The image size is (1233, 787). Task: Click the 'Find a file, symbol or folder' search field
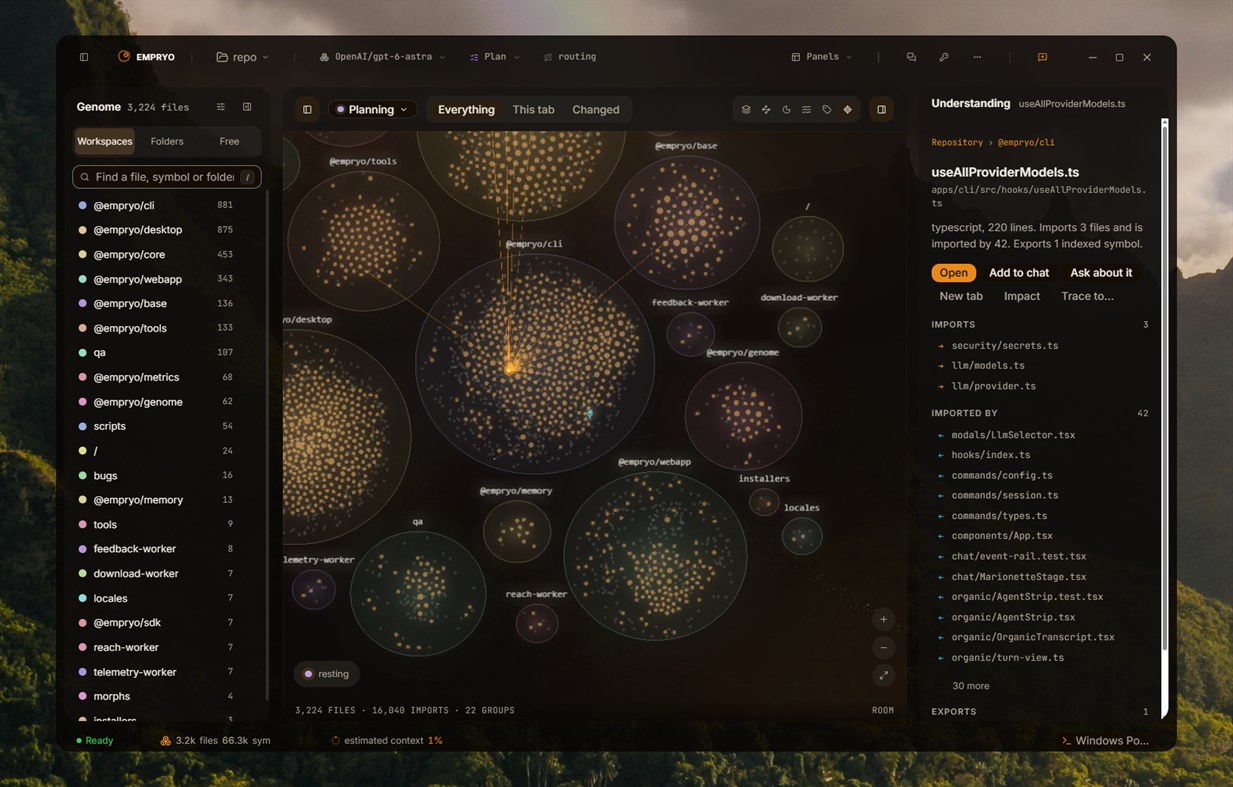pos(167,177)
